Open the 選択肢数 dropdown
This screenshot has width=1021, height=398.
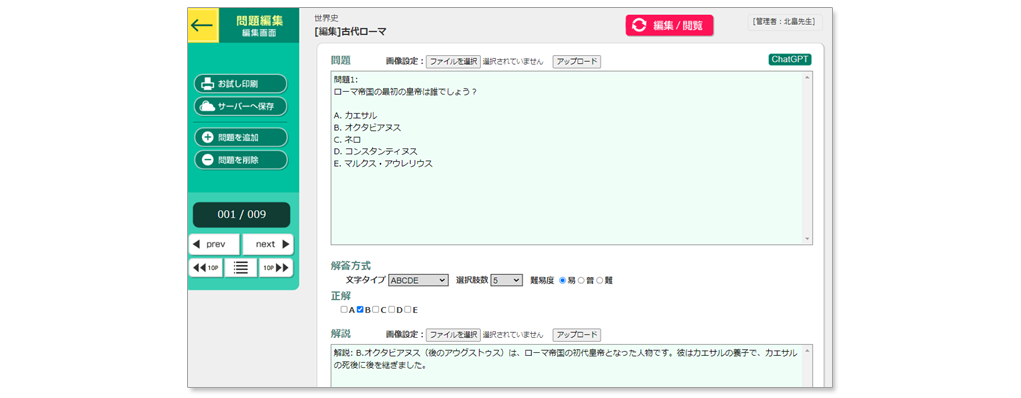[507, 280]
